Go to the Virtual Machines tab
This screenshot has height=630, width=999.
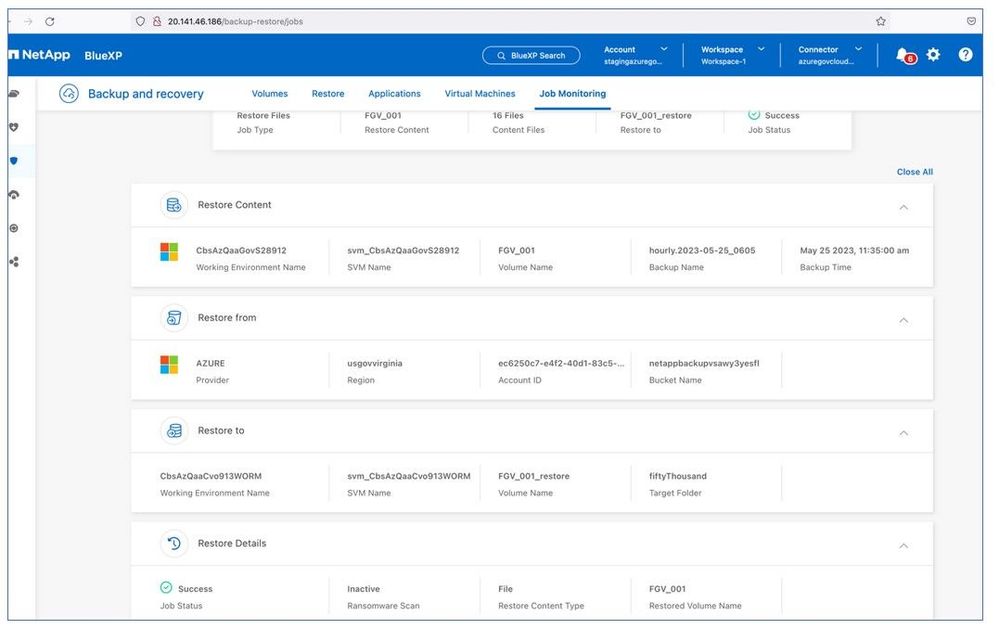[x=480, y=94]
